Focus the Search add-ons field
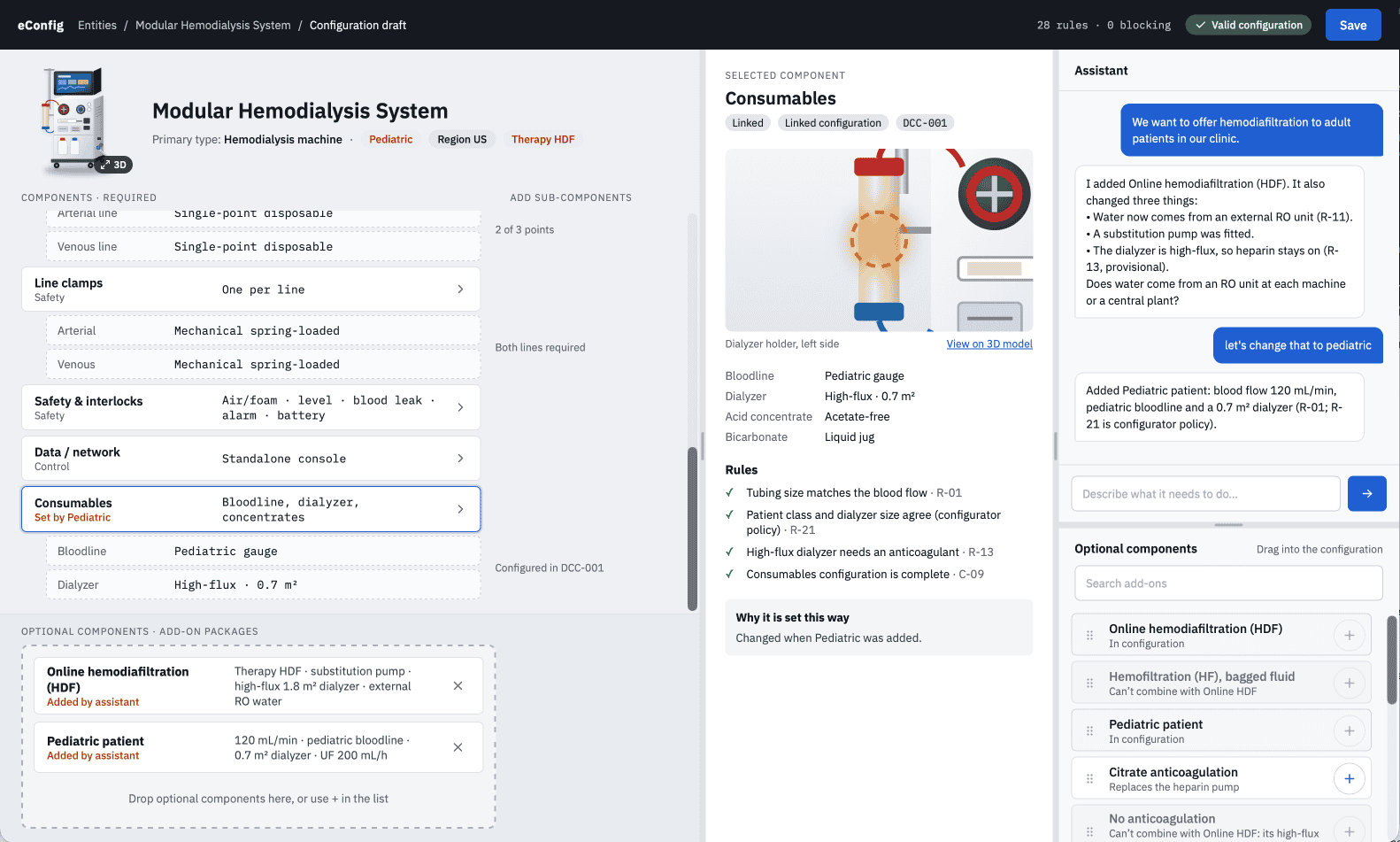 [x=1228, y=583]
